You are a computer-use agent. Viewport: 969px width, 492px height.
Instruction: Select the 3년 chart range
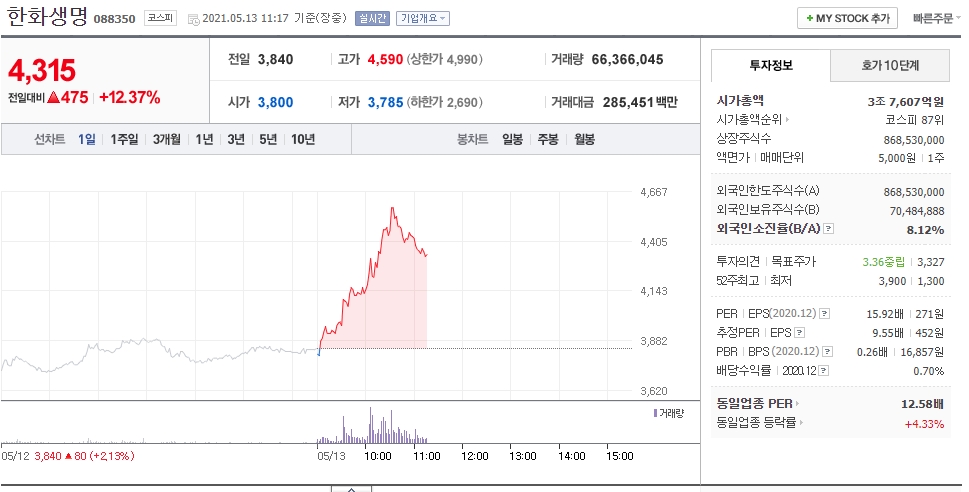[x=236, y=139]
